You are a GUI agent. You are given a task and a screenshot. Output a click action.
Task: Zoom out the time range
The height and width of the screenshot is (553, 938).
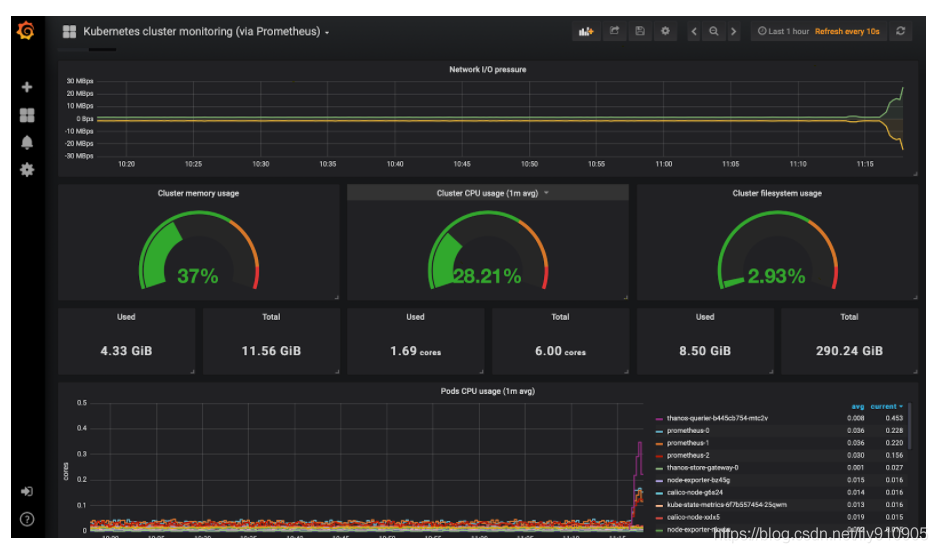coord(714,32)
